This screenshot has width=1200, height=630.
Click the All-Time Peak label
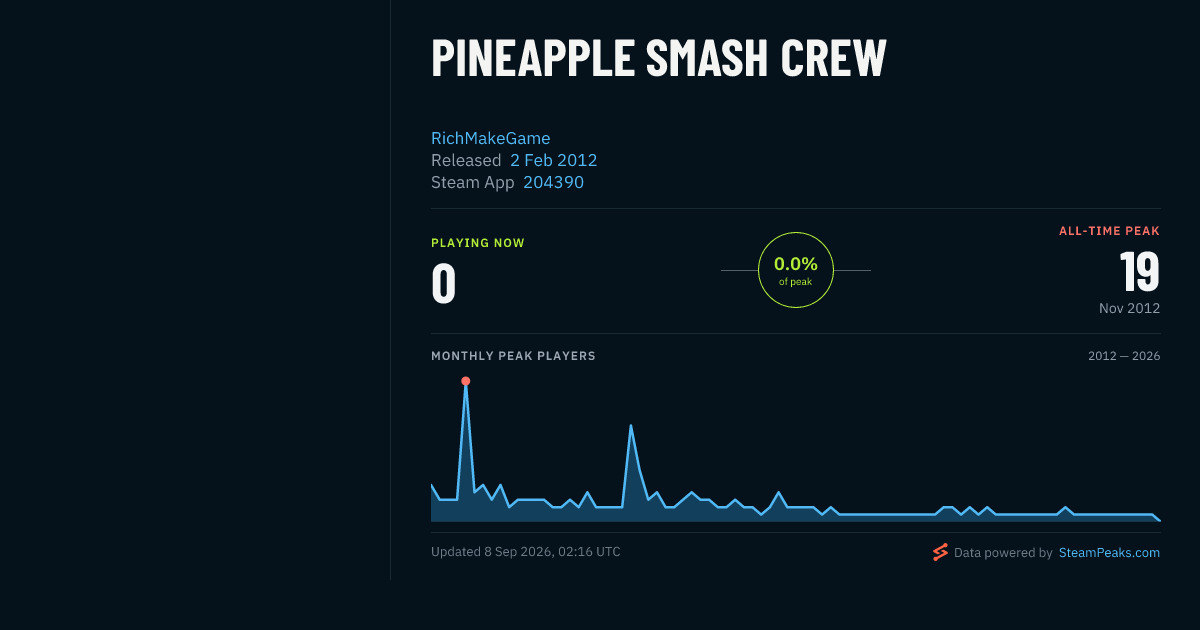[x=1110, y=231]
